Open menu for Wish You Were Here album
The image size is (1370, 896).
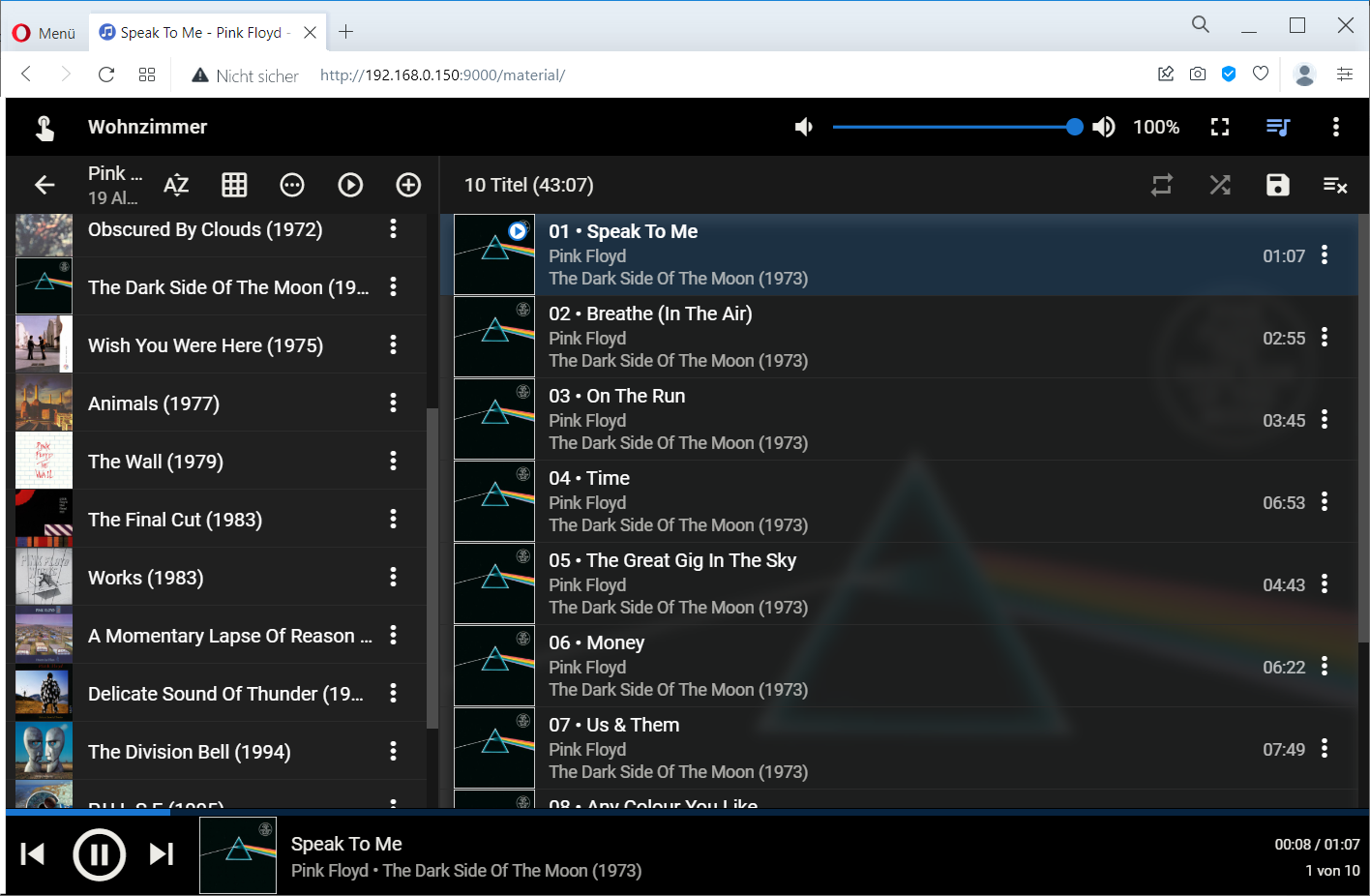[x=393, y=344]
